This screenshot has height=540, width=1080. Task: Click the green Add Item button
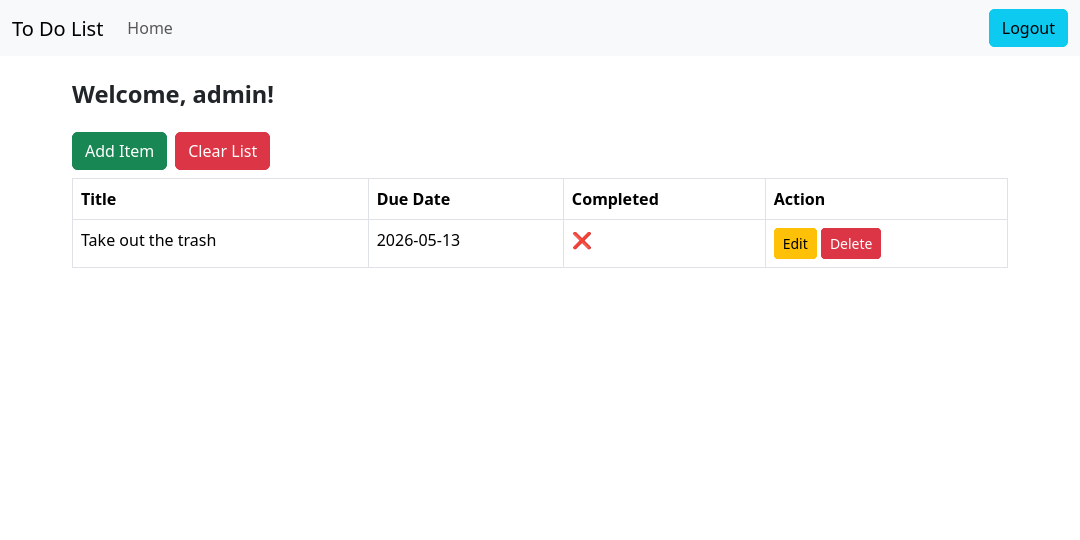[x=119, y=151]
